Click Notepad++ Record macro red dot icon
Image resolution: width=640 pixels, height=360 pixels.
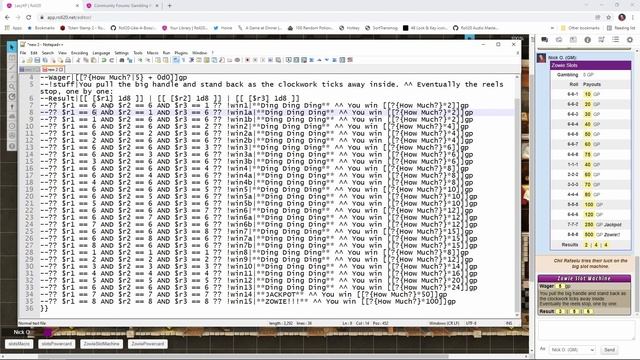point(247,60)
